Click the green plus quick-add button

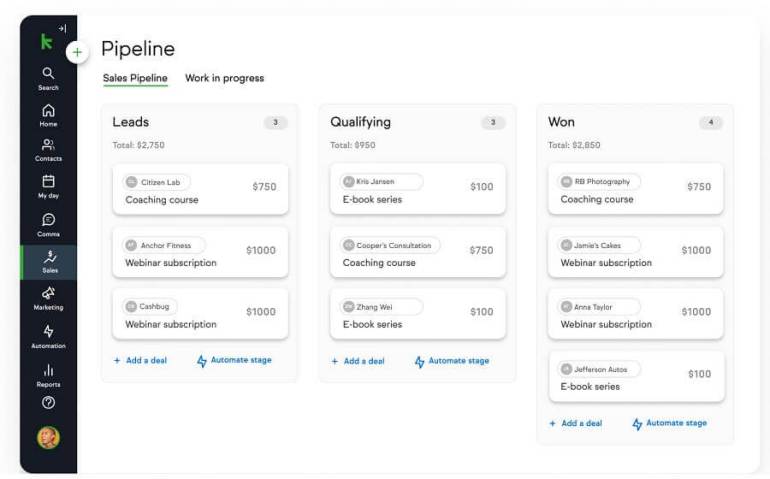point(77,52)
